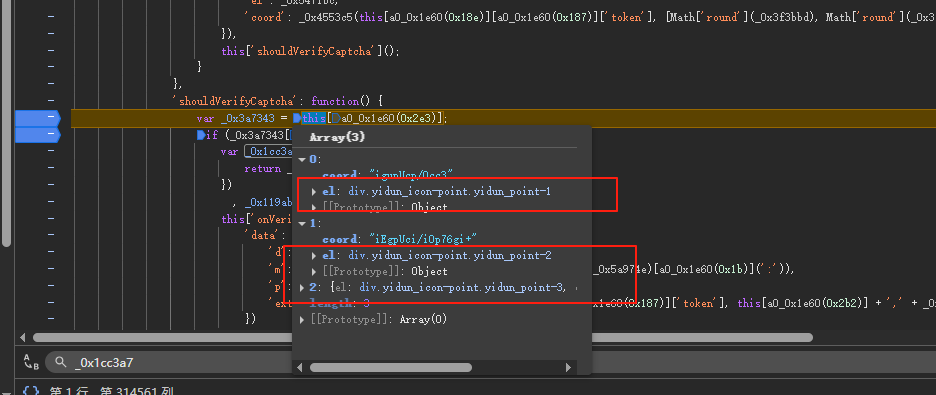Click the right arrow of the popup's horizontal scrollbar
Image resolution: width=936 pixels, height=395 pixels.
tap(568, 368)
